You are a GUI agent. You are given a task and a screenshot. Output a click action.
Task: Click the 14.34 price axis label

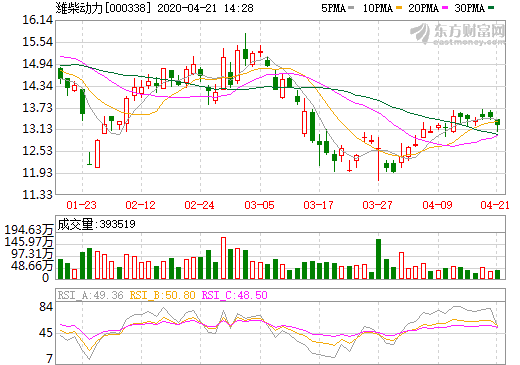[x=38, y=86]
